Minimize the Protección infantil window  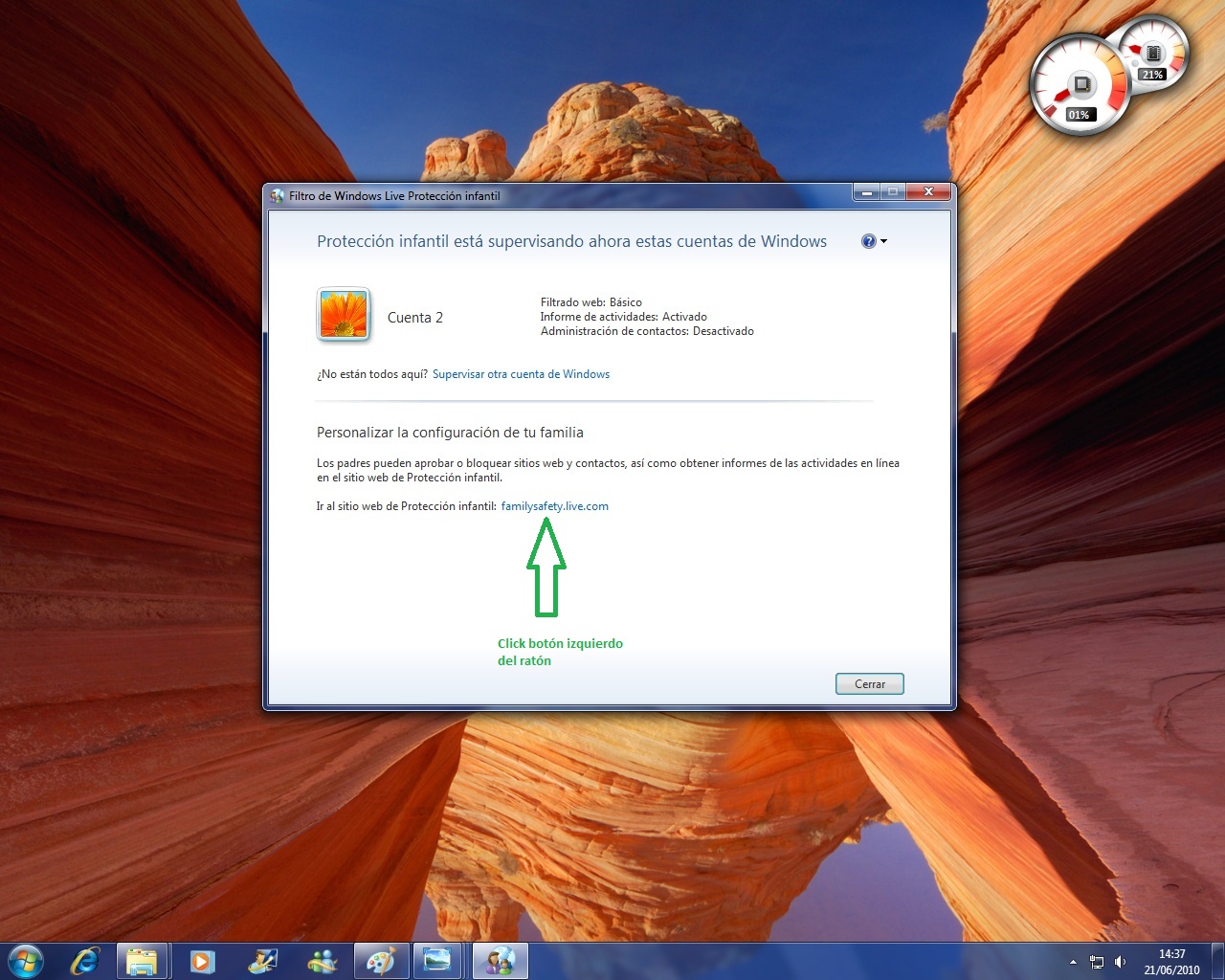[x=866, y=192]
